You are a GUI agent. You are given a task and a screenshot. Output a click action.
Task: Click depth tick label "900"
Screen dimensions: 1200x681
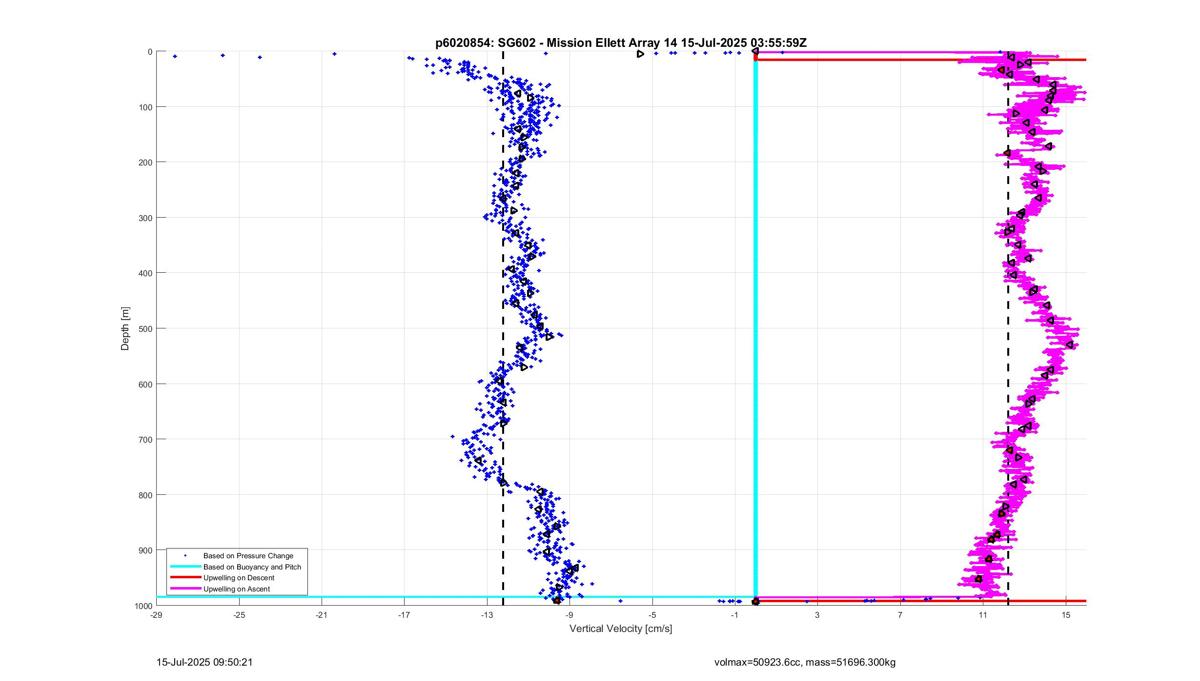[145, 550]
